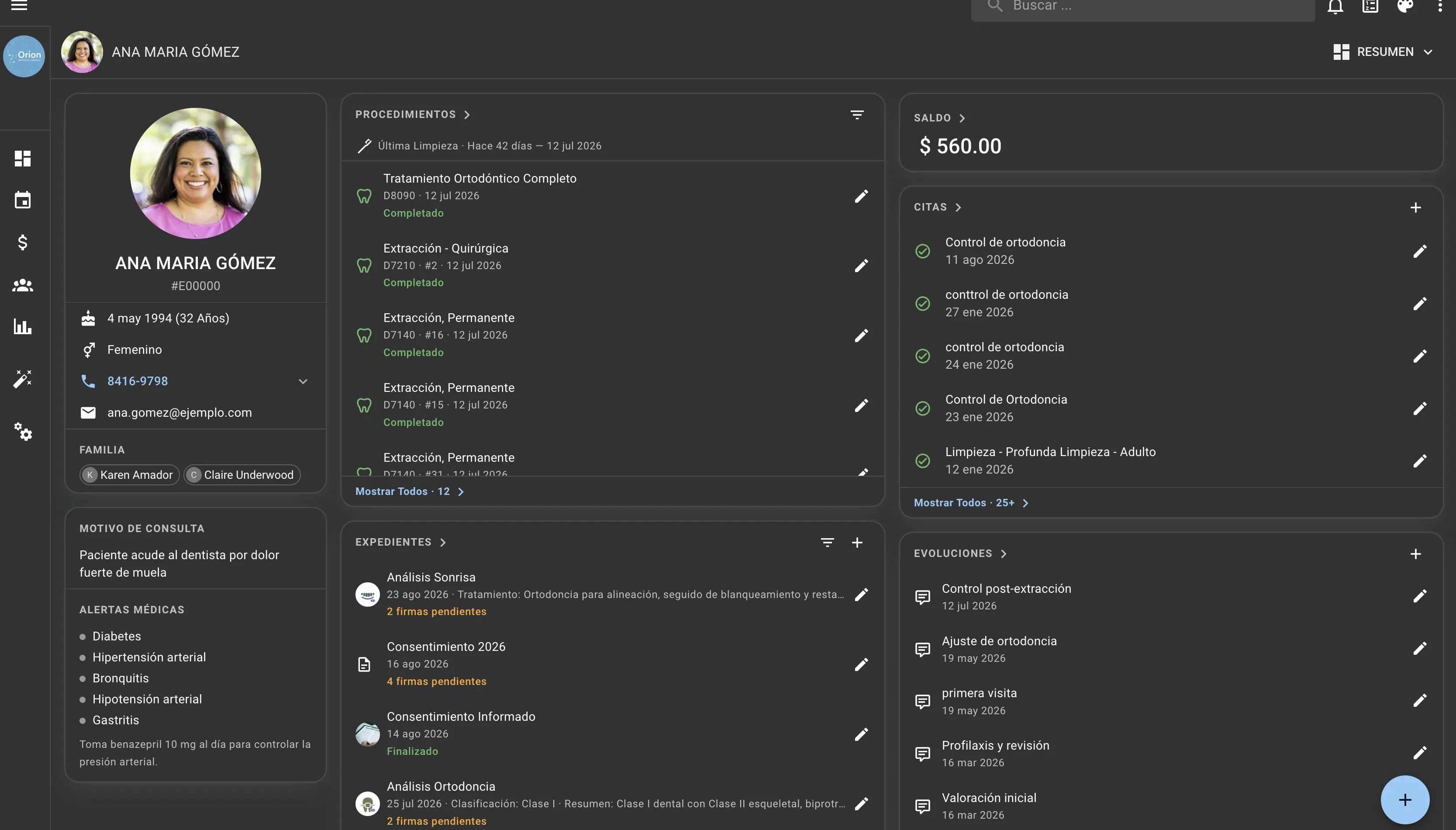The height and width of the screenshot is (830, 1456).
Task: Open the Saldo section
Action: [940, 118]
